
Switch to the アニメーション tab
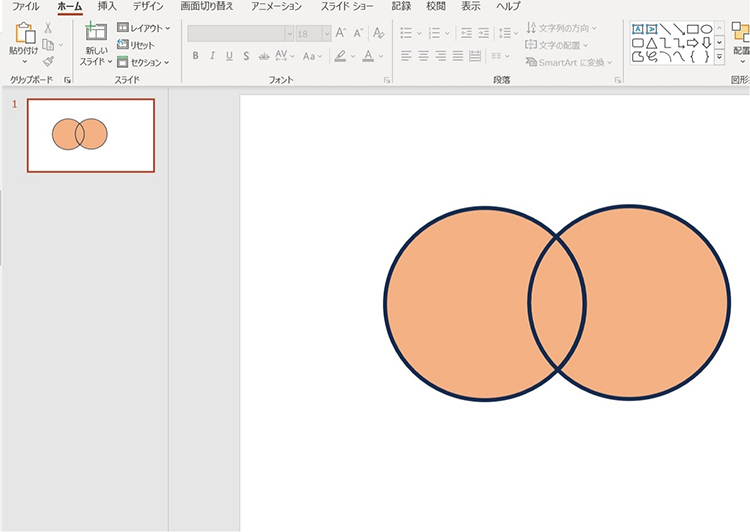[276, 6]
